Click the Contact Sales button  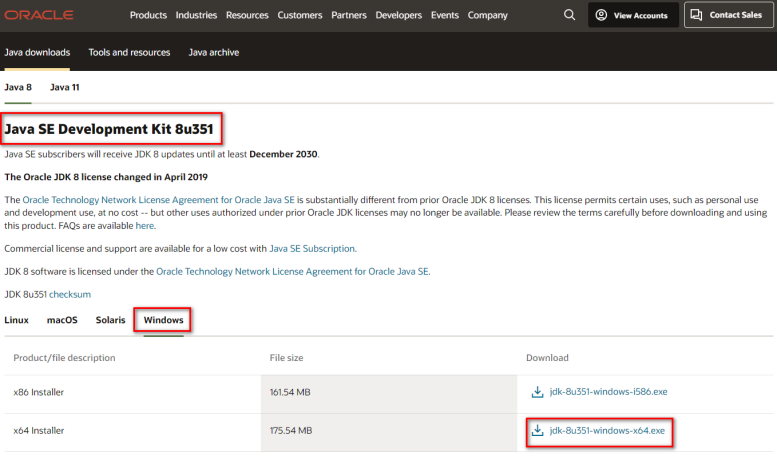pyautogui.click(x=728, y=15)
